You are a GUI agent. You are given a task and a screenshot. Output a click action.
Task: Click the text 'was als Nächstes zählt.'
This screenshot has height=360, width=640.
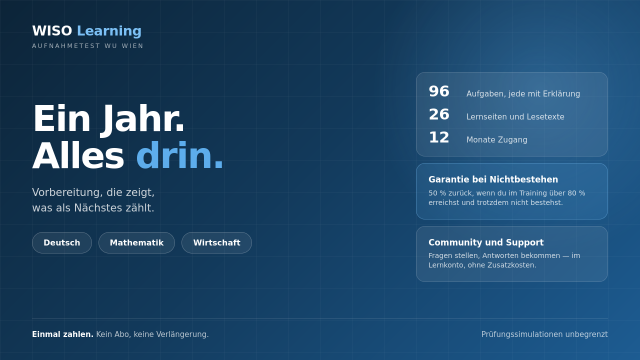pos(93,208)
